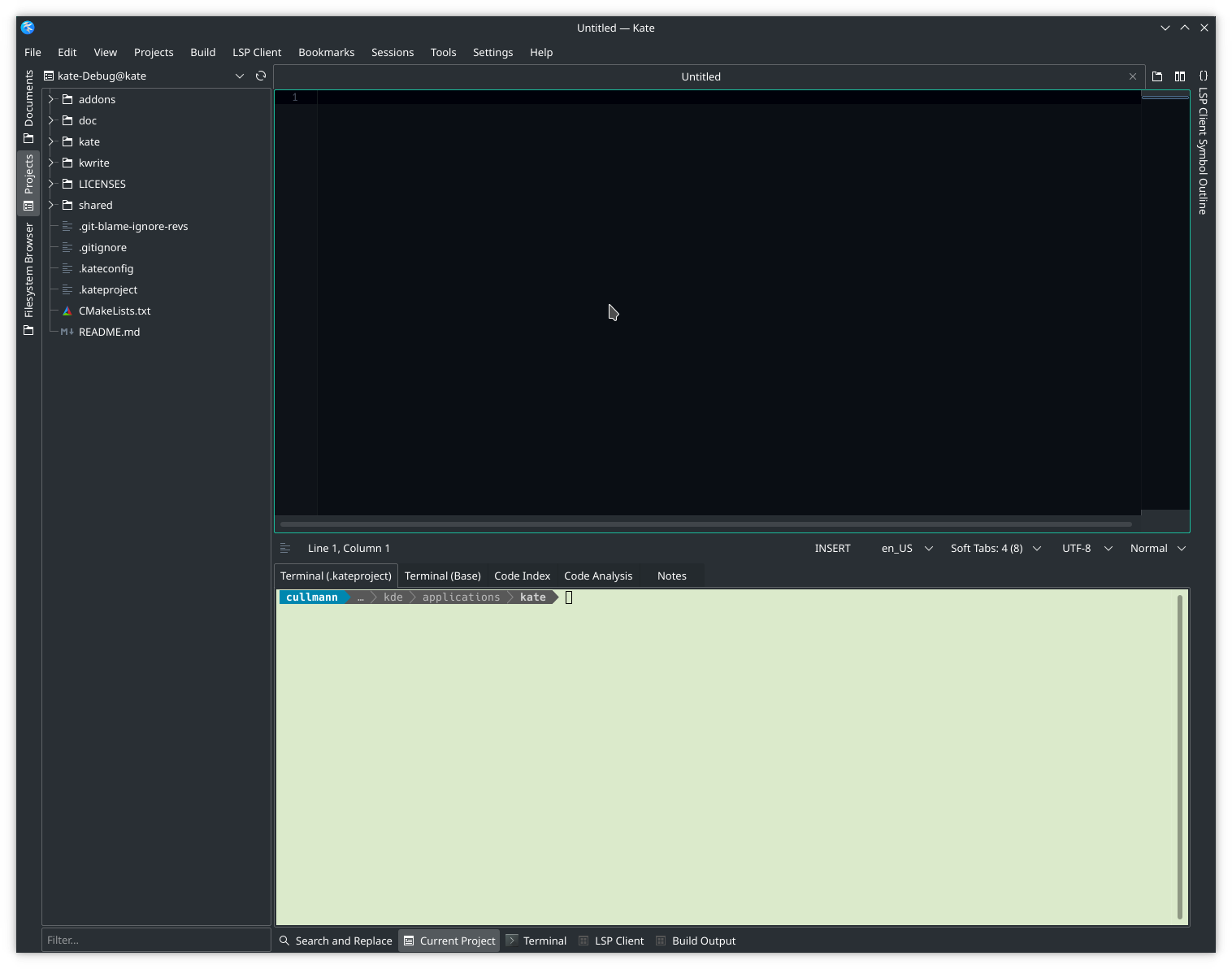Click the terminal panel vertical scrollbar

click(1180, 758)
